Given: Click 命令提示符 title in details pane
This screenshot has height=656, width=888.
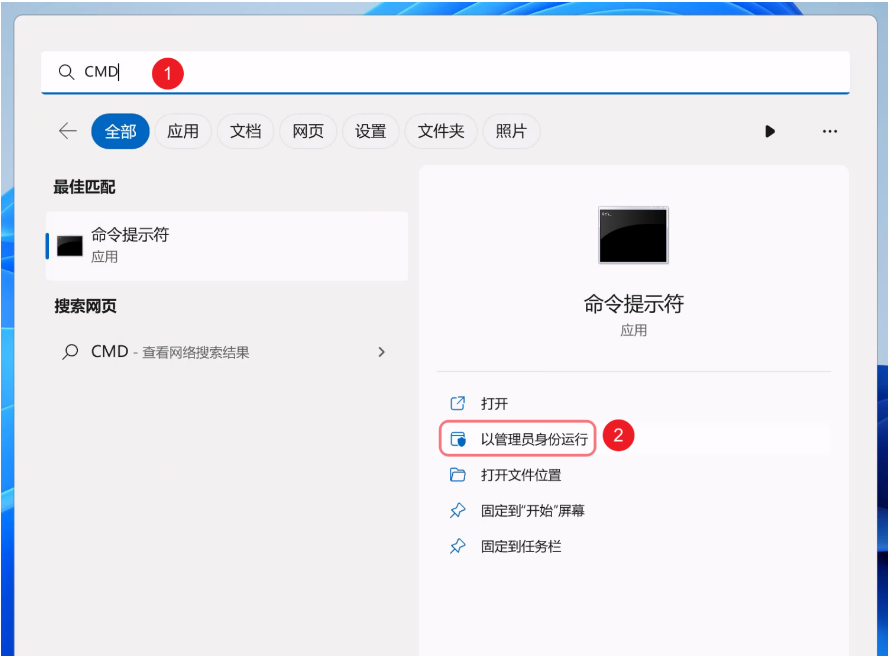Looking at the screenshot, I should point(634,304).
